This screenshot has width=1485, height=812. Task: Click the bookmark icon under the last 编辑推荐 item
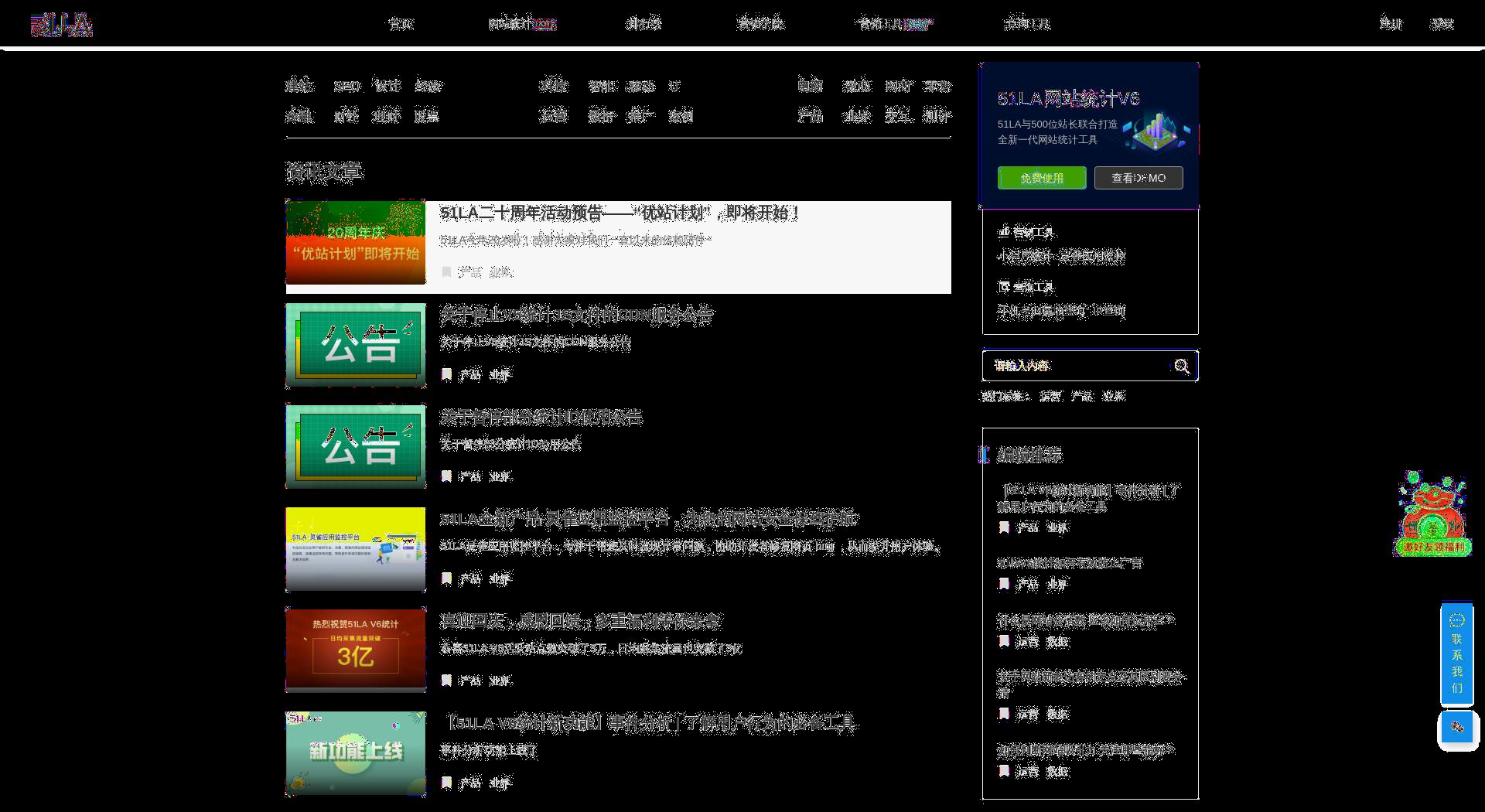click(1004, 771)
